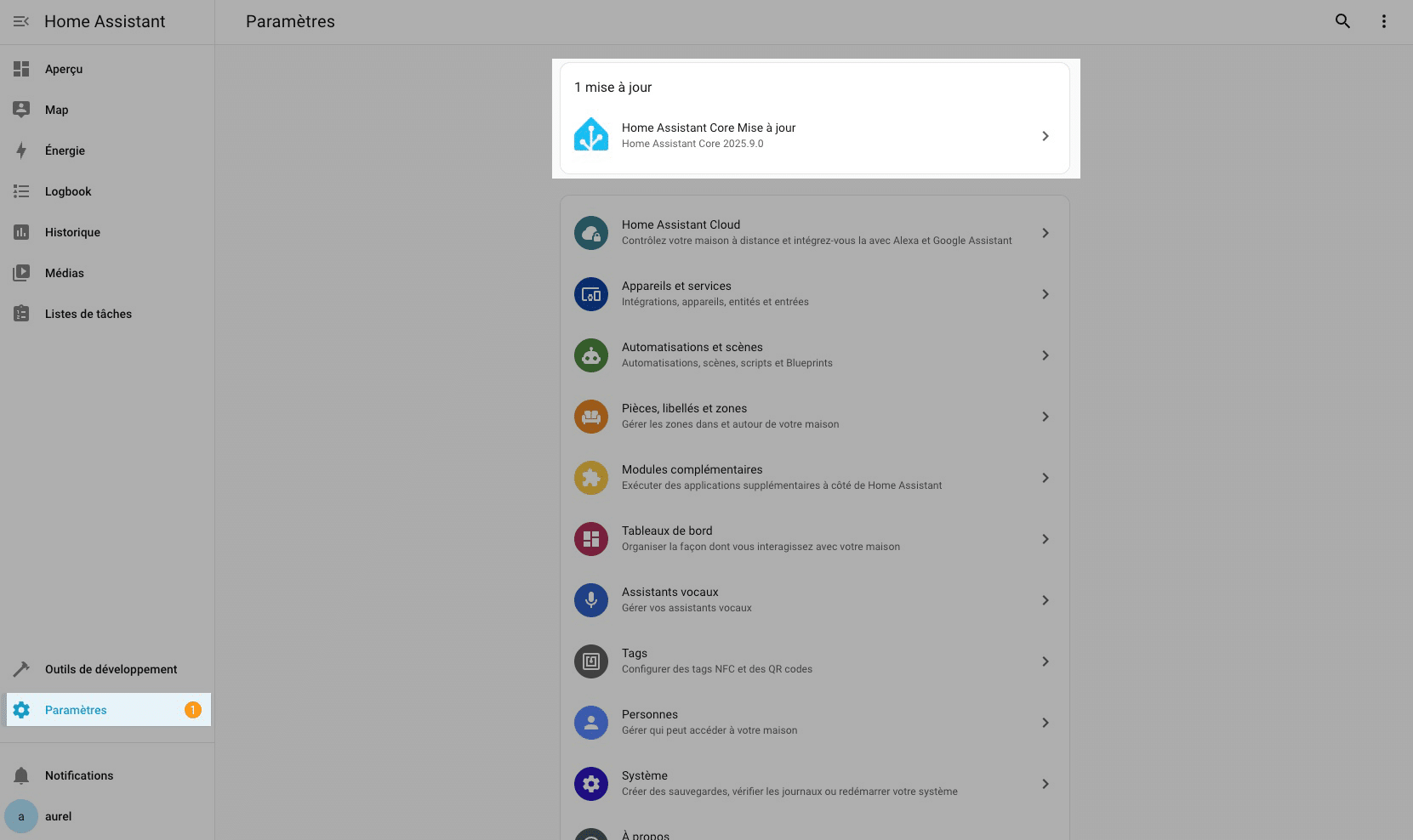The image size is (1413, 840).
Task: Click 'Home Assistant Core 2025.9.0' version text
Action: [692, 144]
